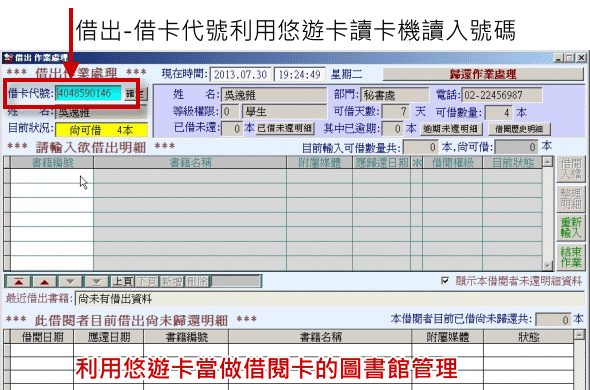Screen dimensions: 590x390
Task: Click scroll-down arrow of the entry grid
Action: tap(547, 266)
